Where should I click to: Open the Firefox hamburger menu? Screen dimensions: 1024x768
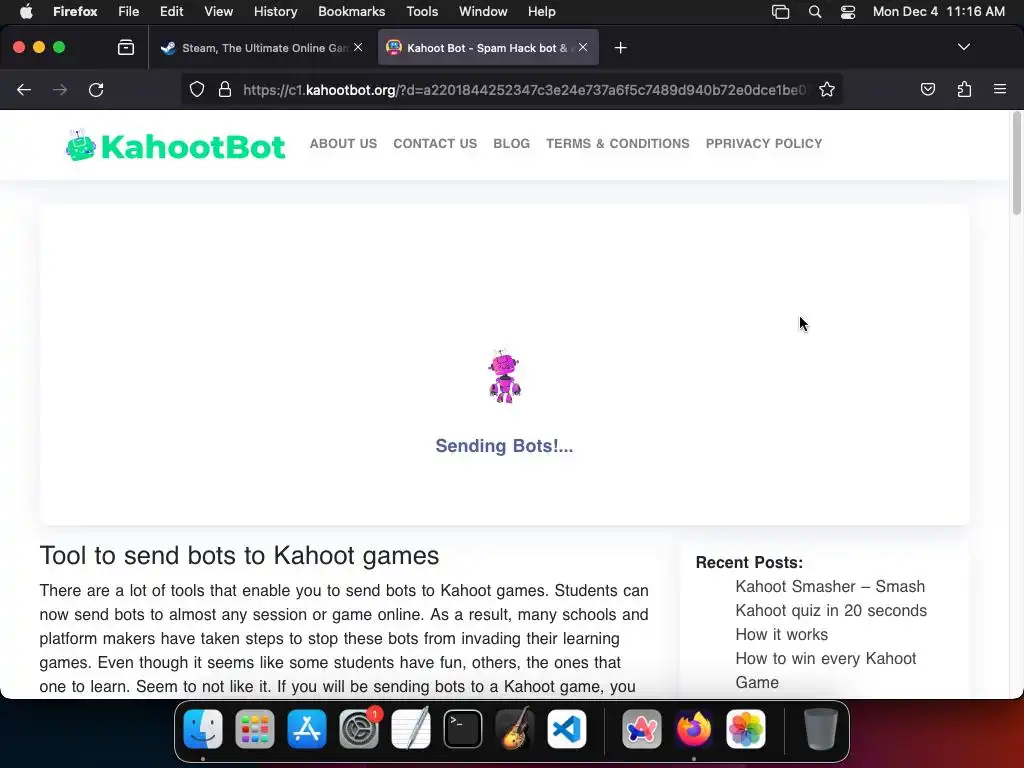(1000, 89)
